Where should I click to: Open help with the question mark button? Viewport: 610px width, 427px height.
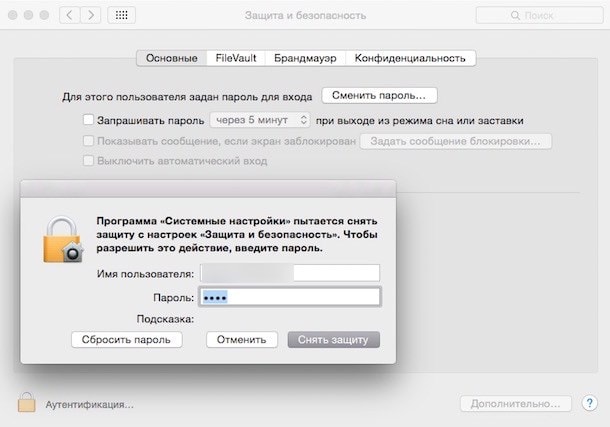(589, 403)
